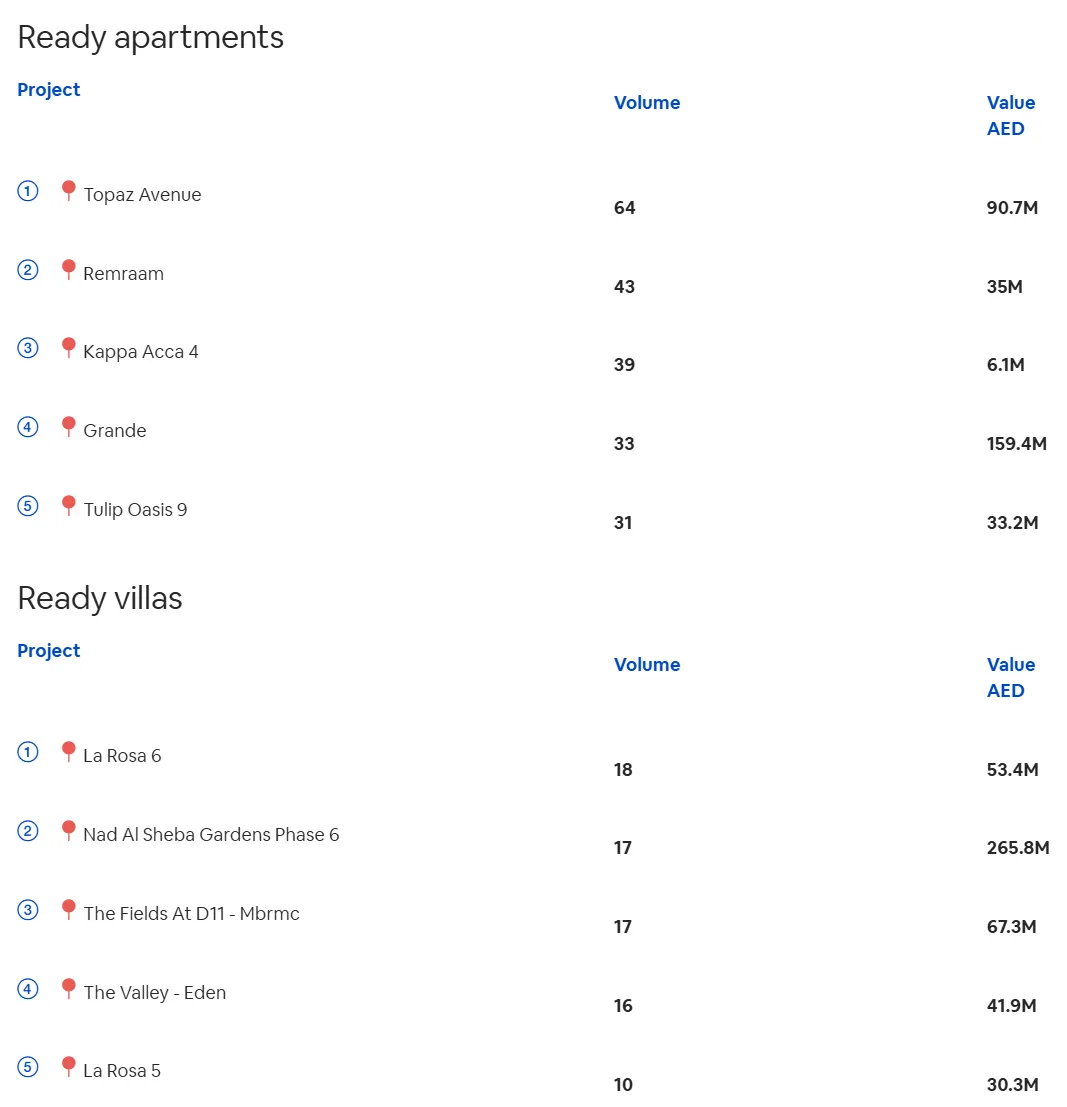This screenshot has height=1107, width=1067.
Task: Click the 265.8M value for Nad Al Sheba
Action: 1018,847
